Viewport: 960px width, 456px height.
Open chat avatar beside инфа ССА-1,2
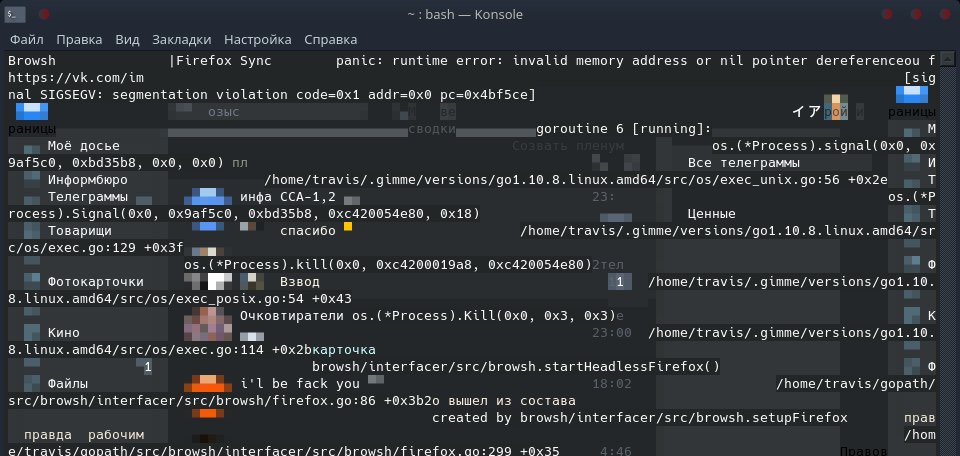coord(208,197)
